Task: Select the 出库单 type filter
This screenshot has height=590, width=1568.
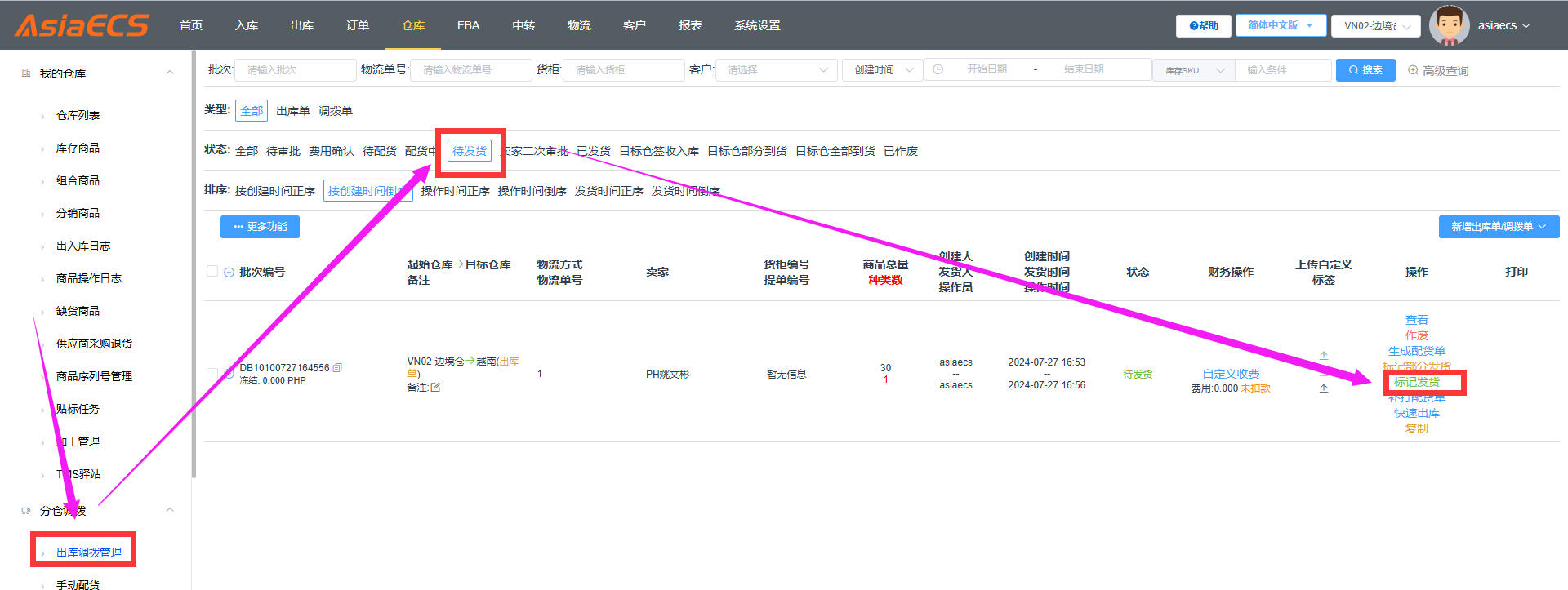Action: [x=293, y=111]
